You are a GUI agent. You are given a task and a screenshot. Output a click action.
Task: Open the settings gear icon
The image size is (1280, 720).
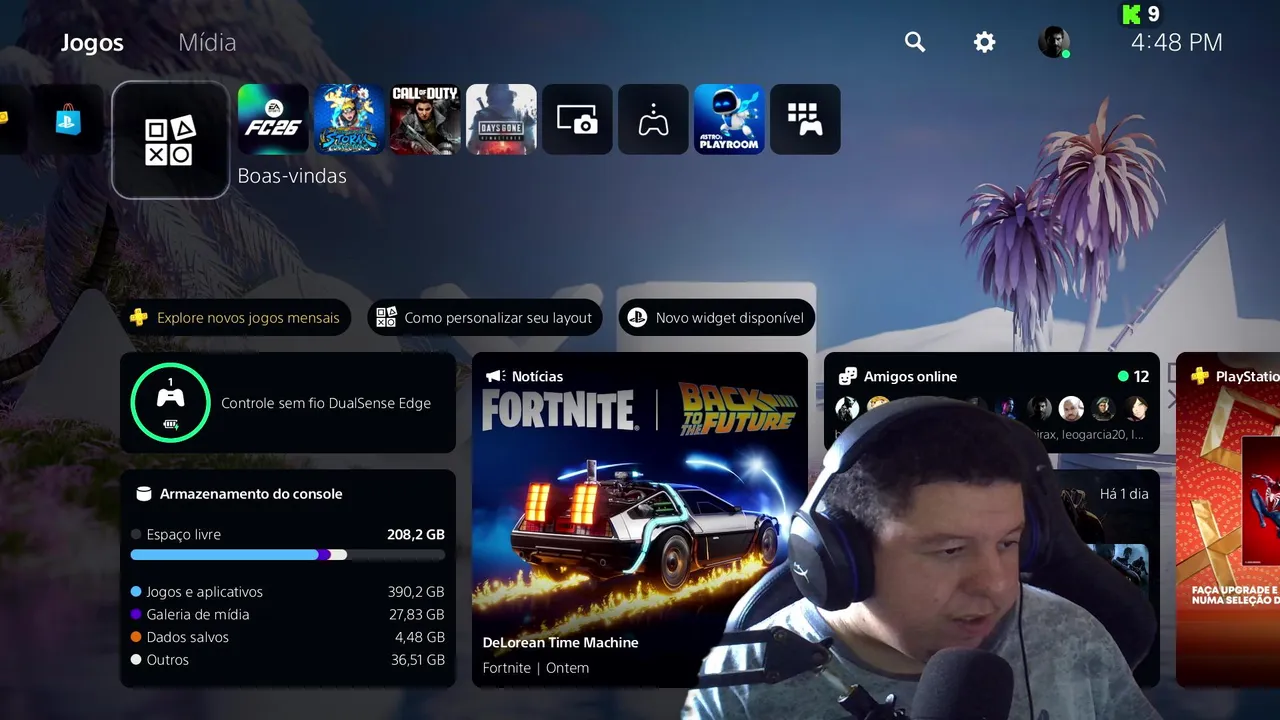tap(985, 42)
